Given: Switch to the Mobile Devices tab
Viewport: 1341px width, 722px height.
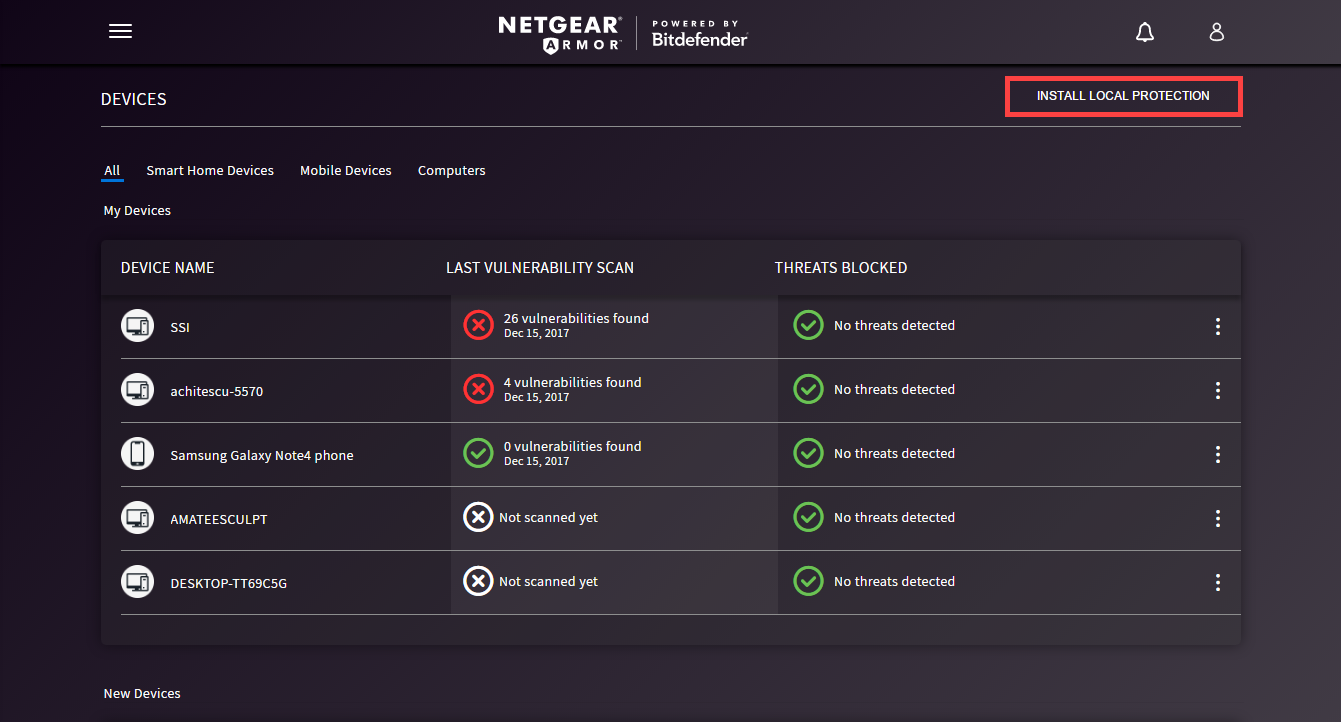Looking at the screenshot, I should point(346,171).
